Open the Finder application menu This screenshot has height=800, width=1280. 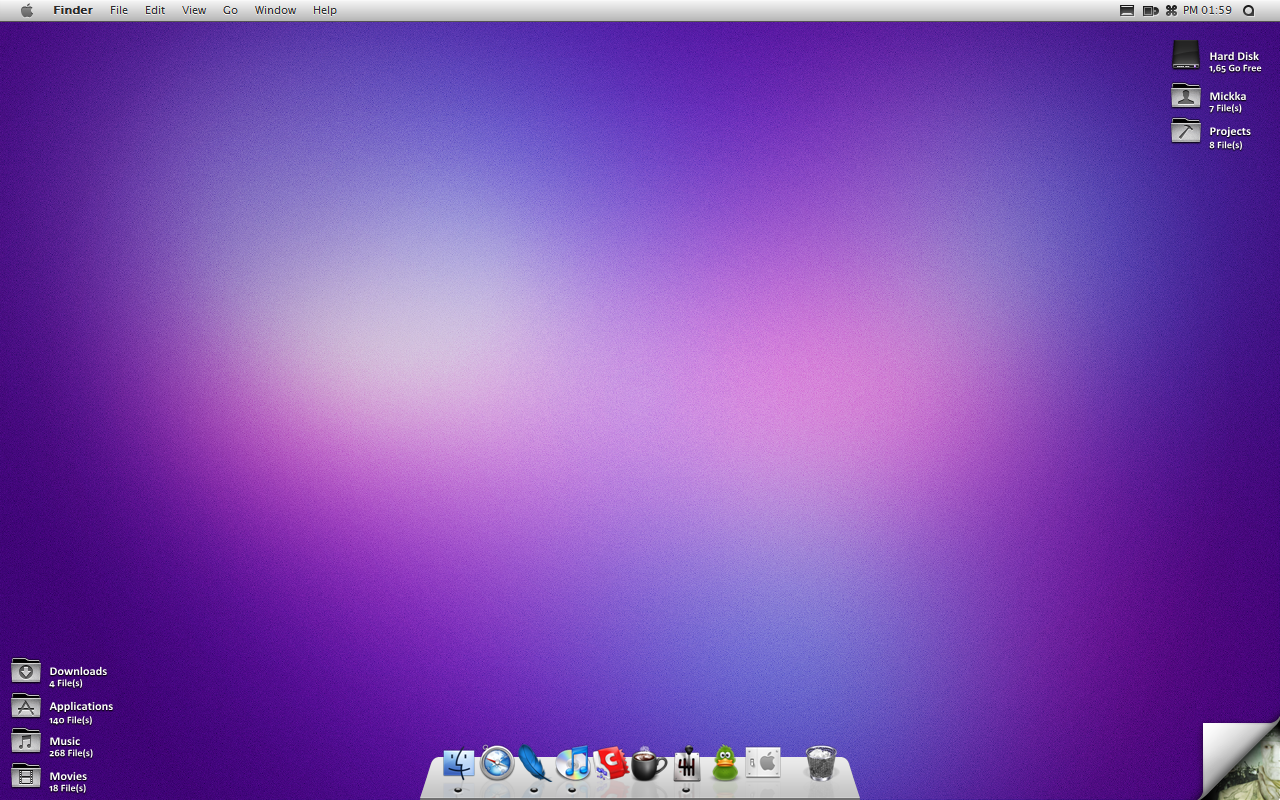[73, 10]
